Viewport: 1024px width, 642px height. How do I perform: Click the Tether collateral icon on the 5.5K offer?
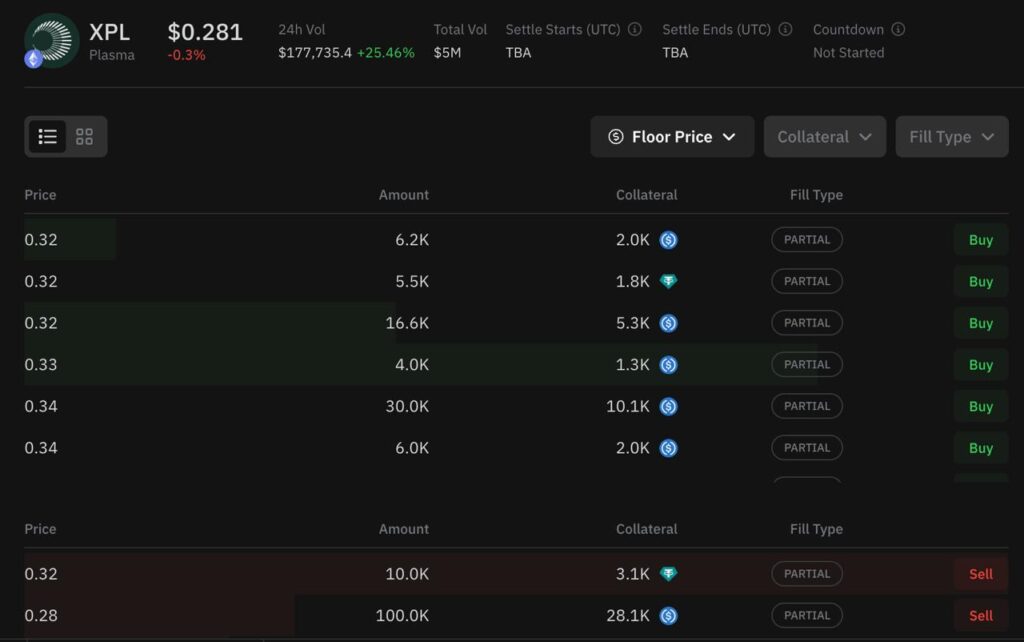pos(670,281)
